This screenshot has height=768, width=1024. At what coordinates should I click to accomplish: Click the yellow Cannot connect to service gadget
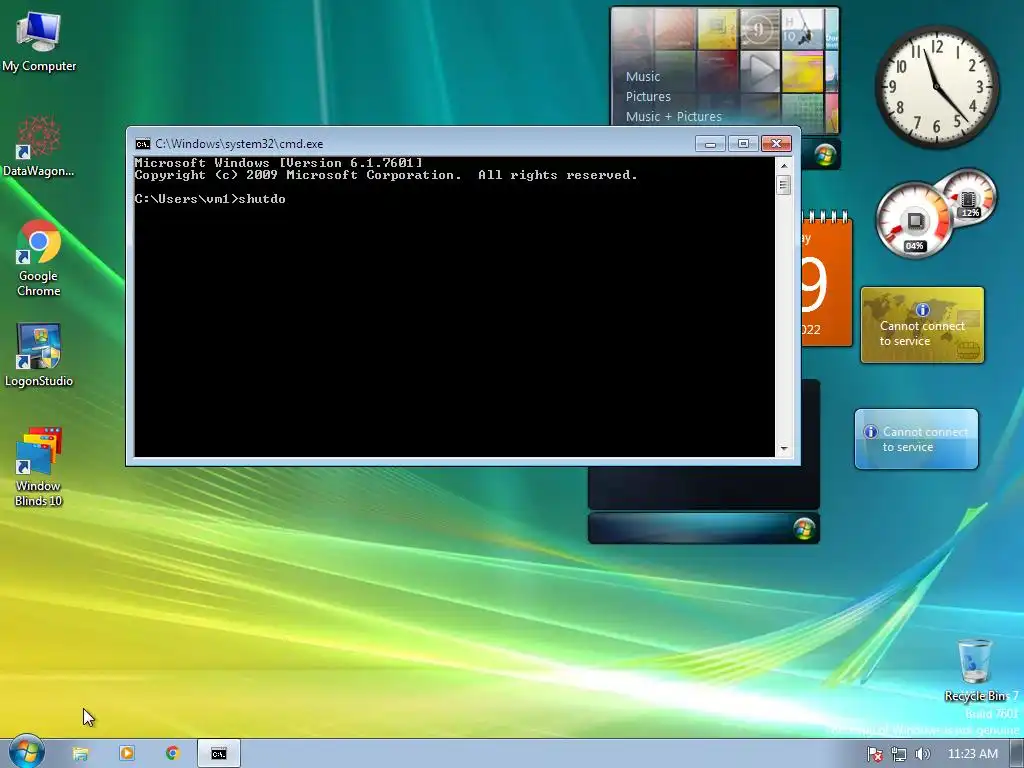[x=922, y=325]
